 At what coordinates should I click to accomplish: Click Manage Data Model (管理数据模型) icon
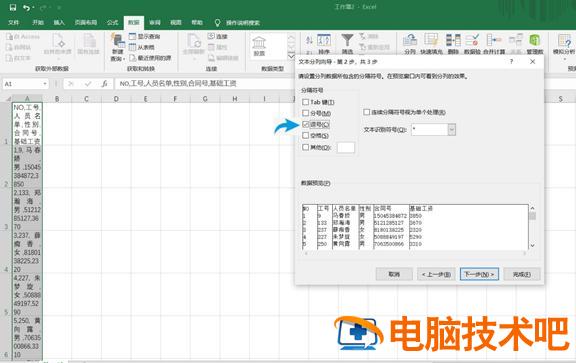(x=534, y=40)
